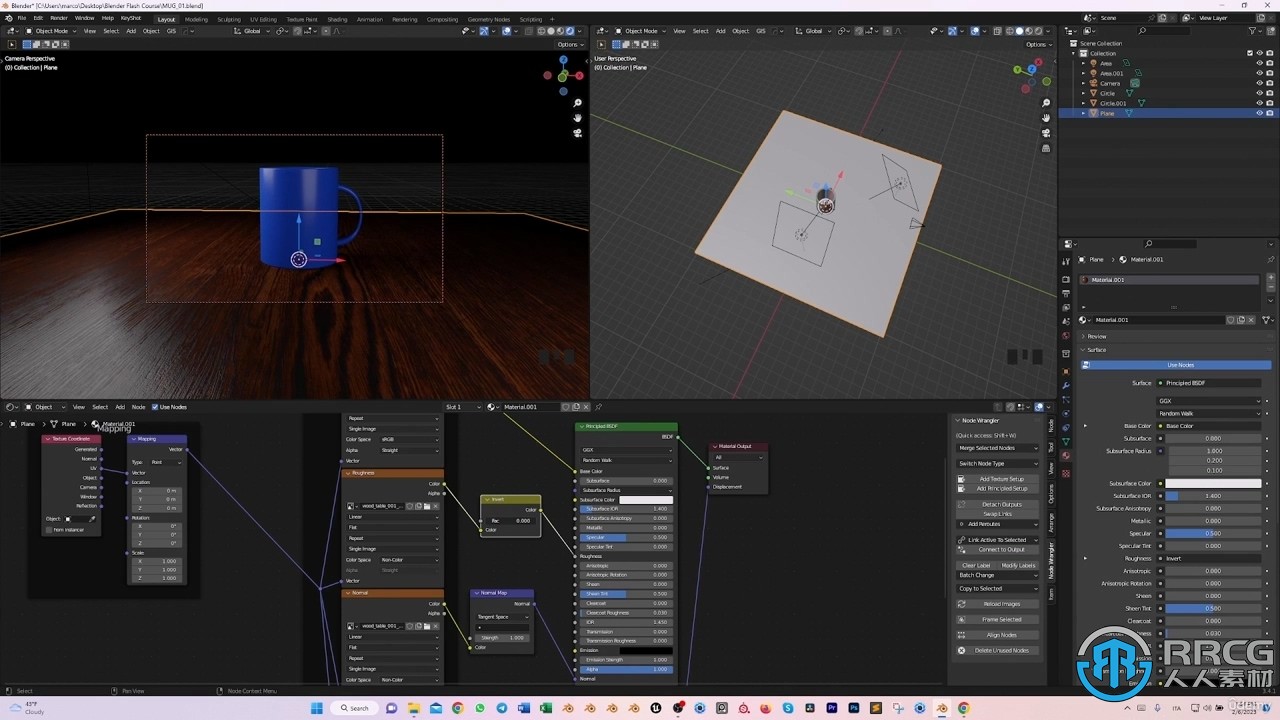
Task: Click the Circle mesh icon in outliner
Action: click(x=1093, y=93)
